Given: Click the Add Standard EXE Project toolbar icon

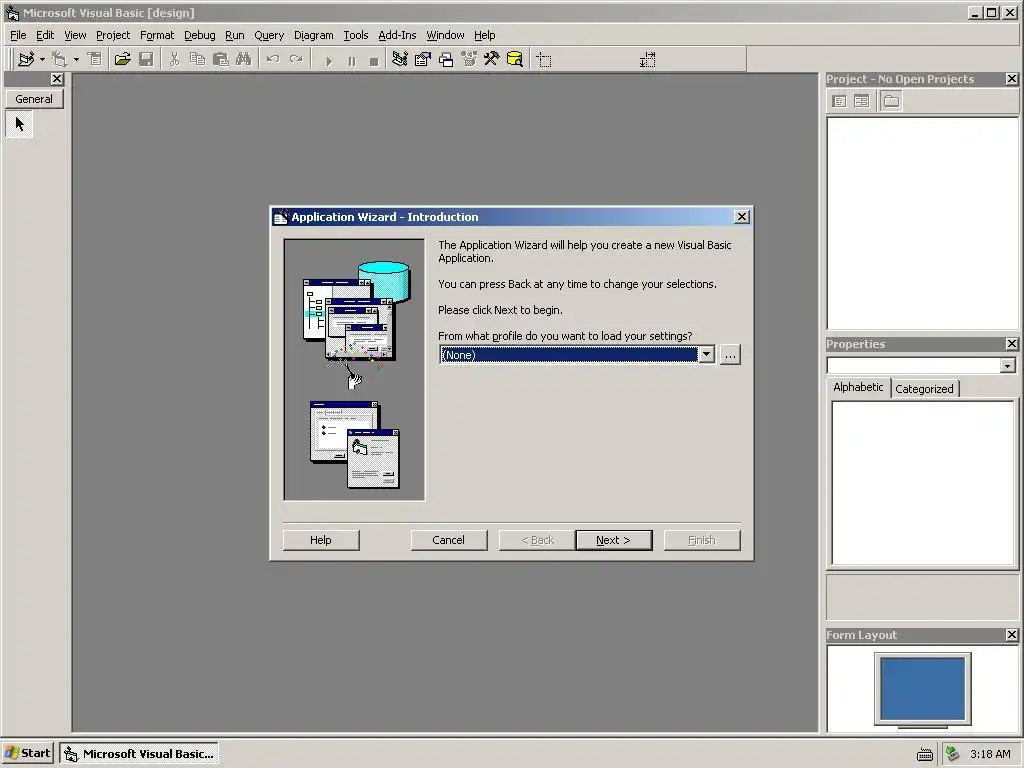Looking at the screenshot, I should 26,59.
